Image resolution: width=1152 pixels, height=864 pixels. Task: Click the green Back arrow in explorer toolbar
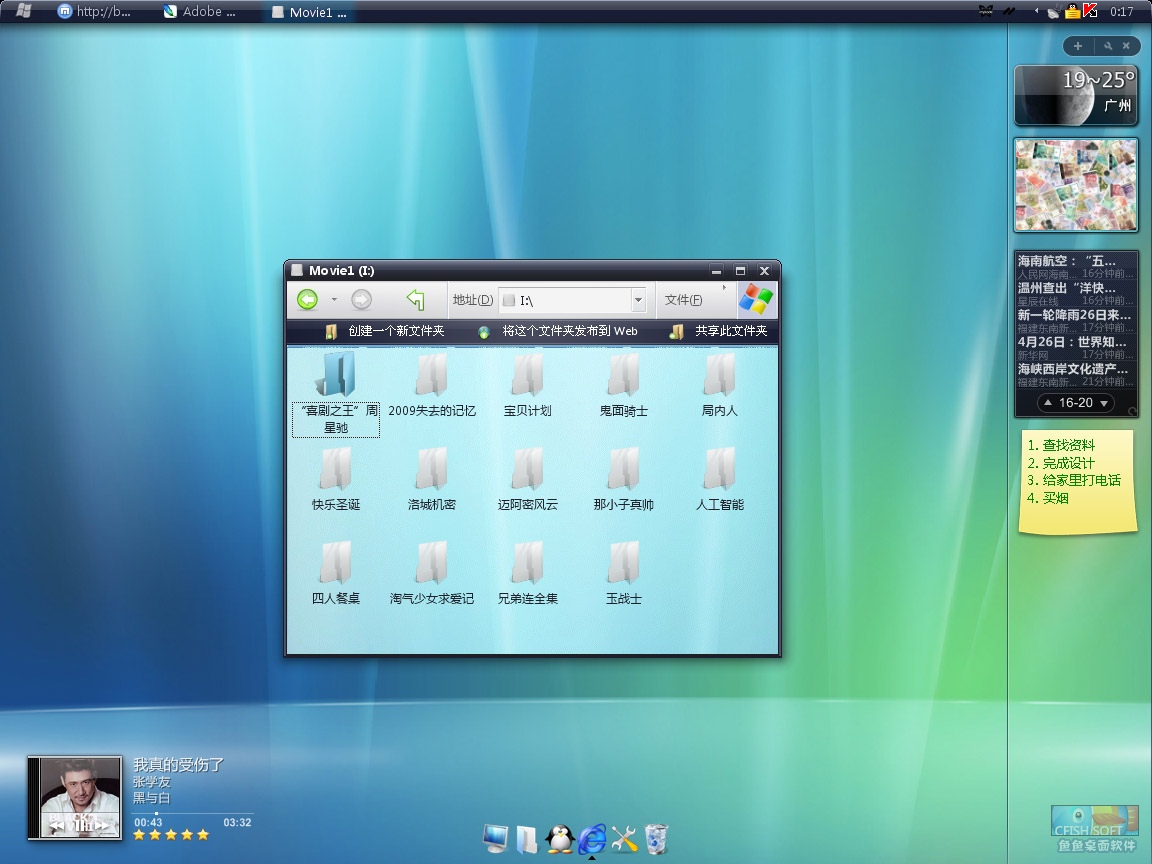click(x=307, y=299)
